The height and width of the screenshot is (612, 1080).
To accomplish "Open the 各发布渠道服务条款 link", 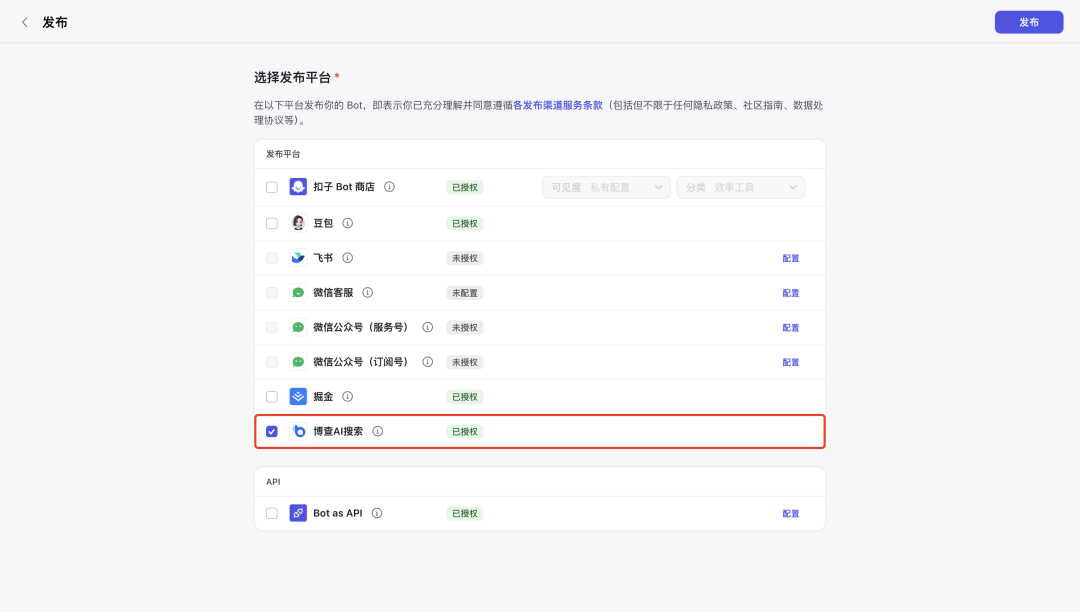I will coord(558,105).
